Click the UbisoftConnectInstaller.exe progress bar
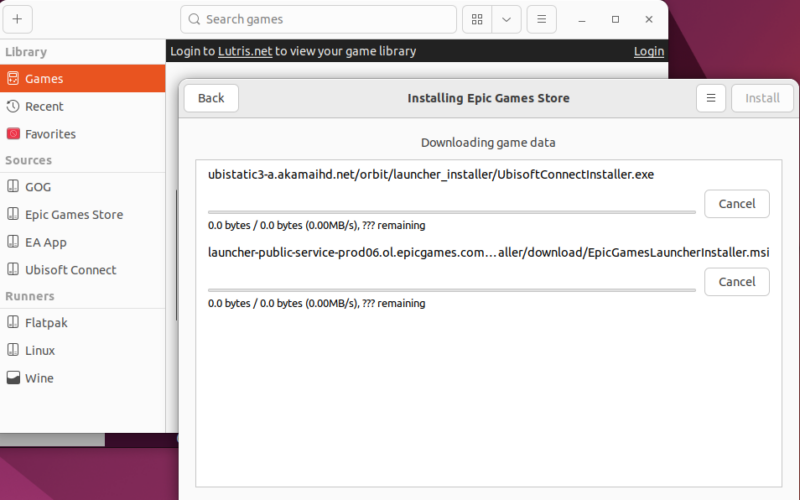 (452, 212)
